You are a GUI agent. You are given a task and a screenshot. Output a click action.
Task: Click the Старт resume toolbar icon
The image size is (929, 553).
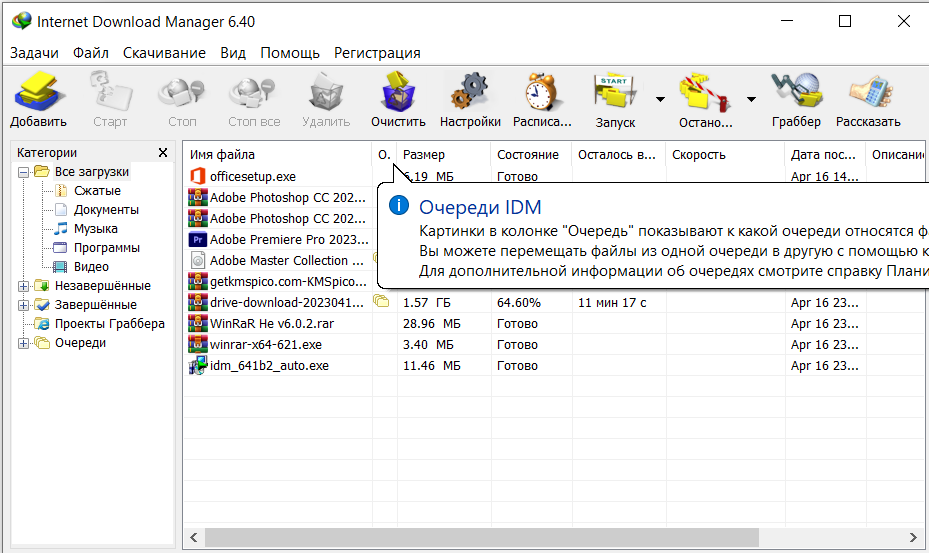tap(110, 92)
